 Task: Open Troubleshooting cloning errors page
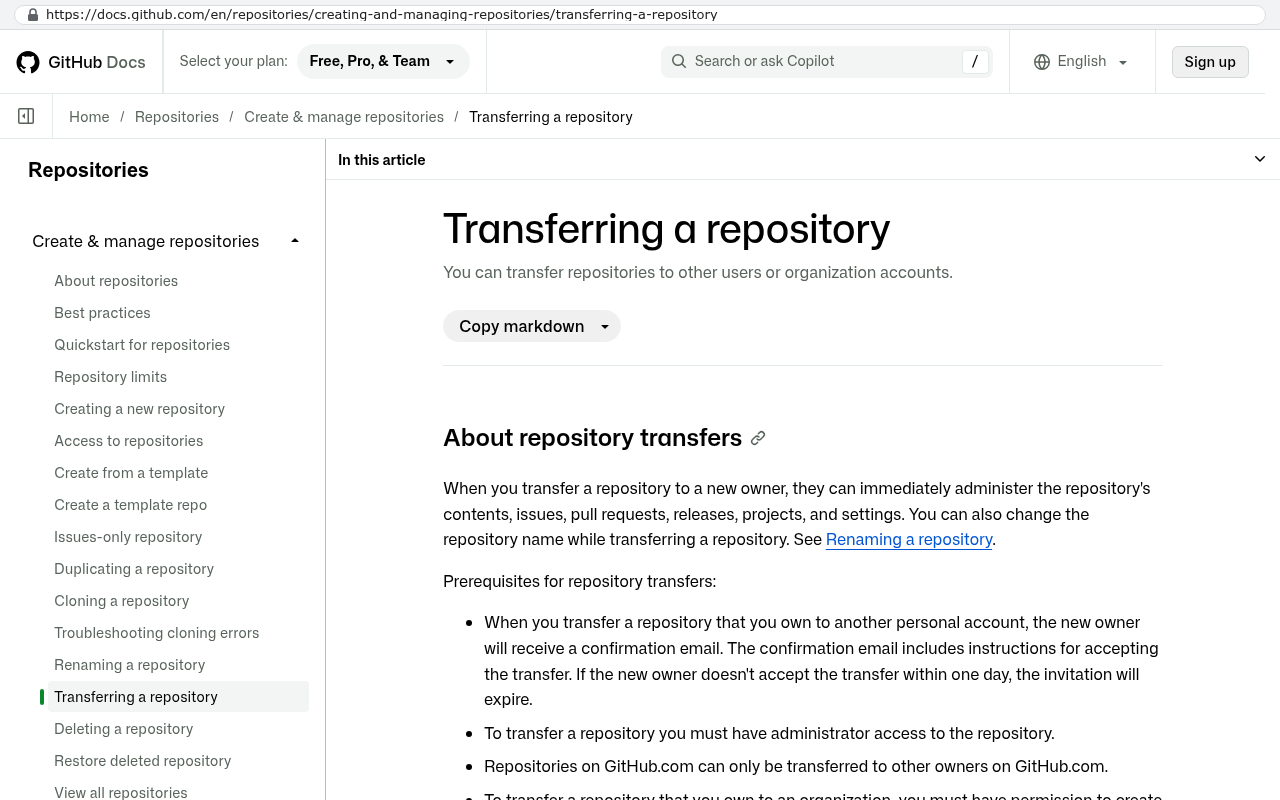point(156,633)
